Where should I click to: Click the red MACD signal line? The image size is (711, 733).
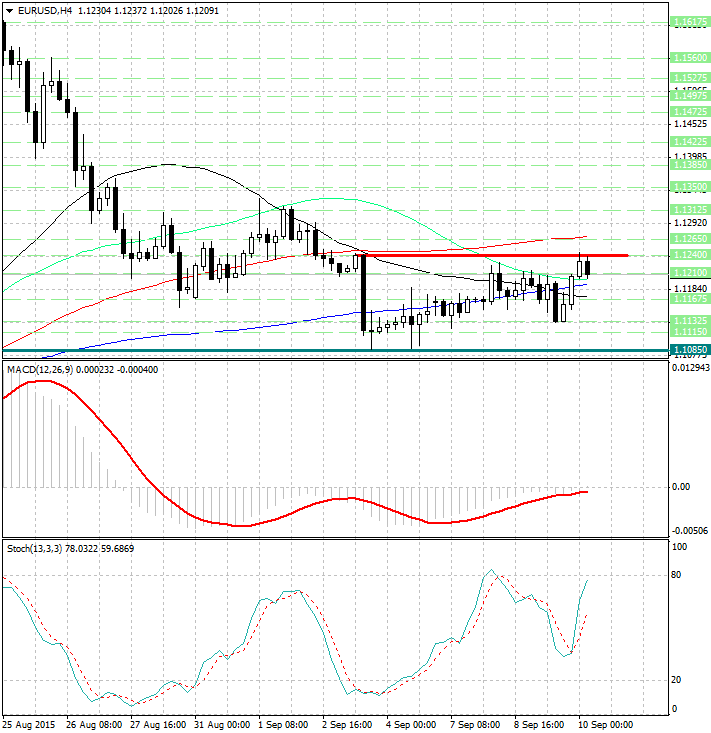click(x=295, y=512)
